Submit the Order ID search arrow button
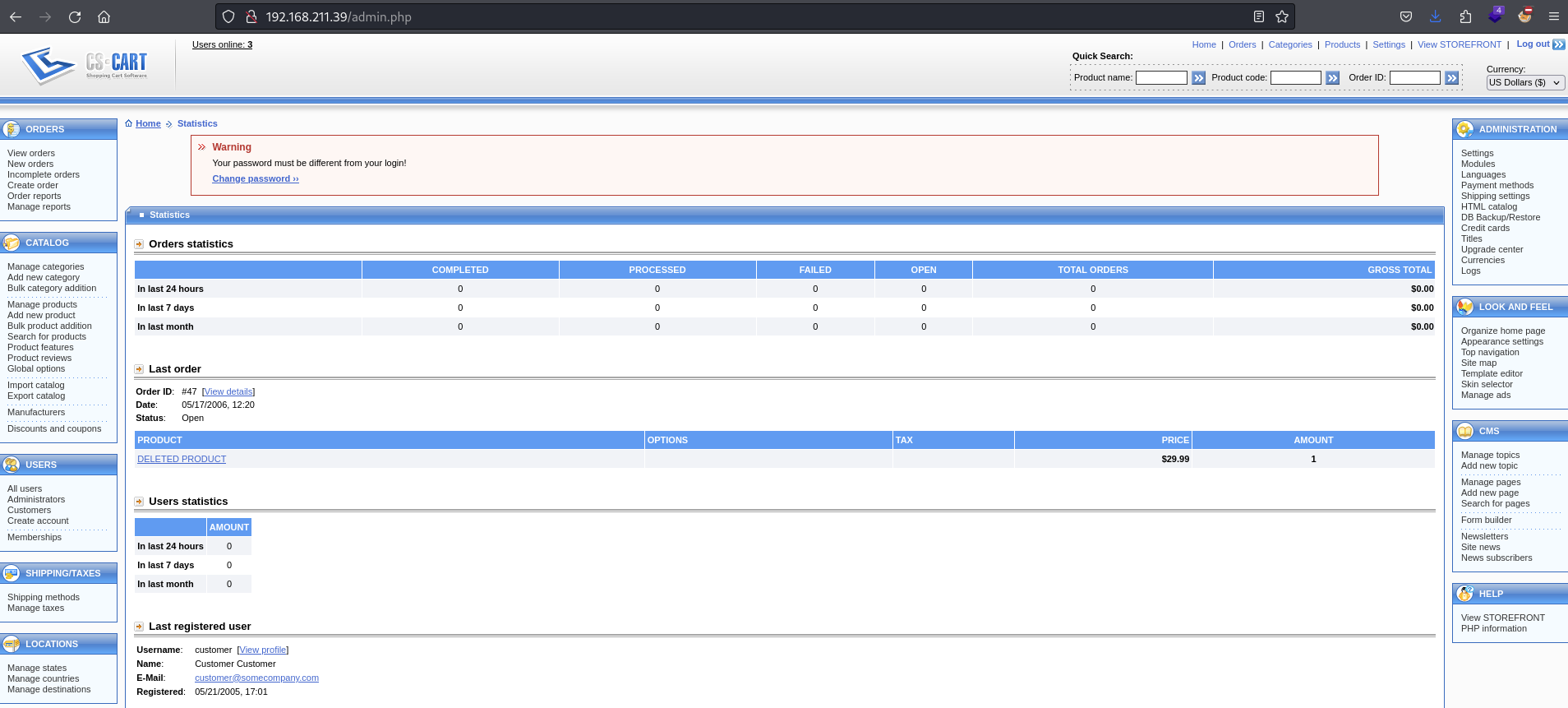Image resolution: width=1568 pixels, height=708 pixels. 1451,78
